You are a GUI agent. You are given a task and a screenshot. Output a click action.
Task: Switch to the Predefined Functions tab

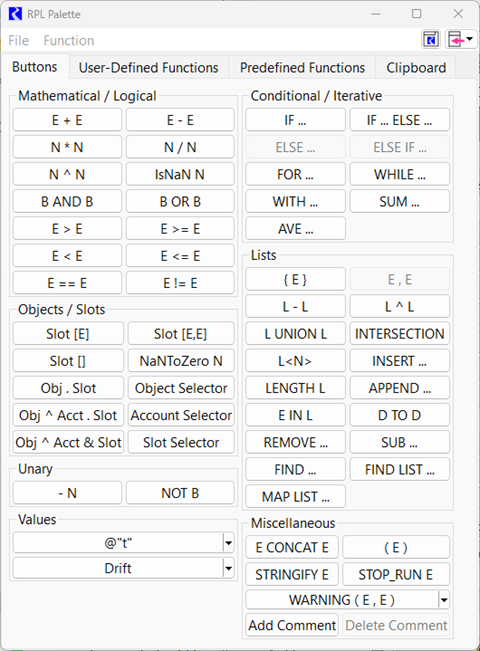(302, 68)
